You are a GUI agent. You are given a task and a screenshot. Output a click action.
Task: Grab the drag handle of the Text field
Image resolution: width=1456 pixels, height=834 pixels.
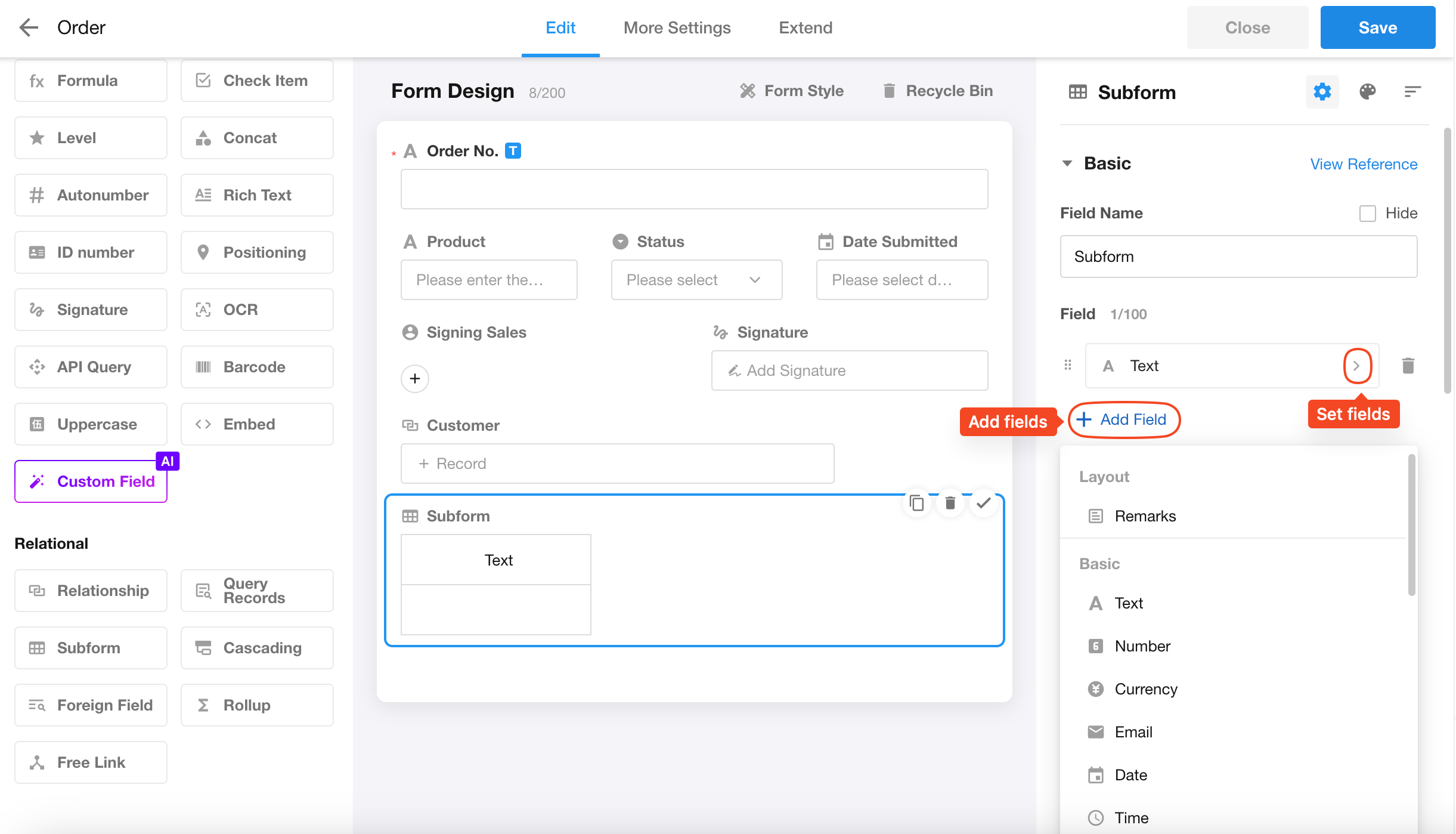[1068, 365]
